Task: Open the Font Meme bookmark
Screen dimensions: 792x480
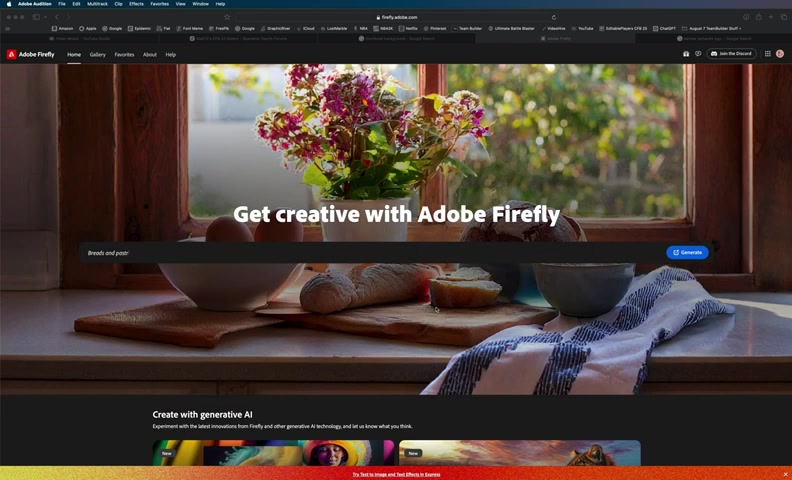Action: coord(189,28)
